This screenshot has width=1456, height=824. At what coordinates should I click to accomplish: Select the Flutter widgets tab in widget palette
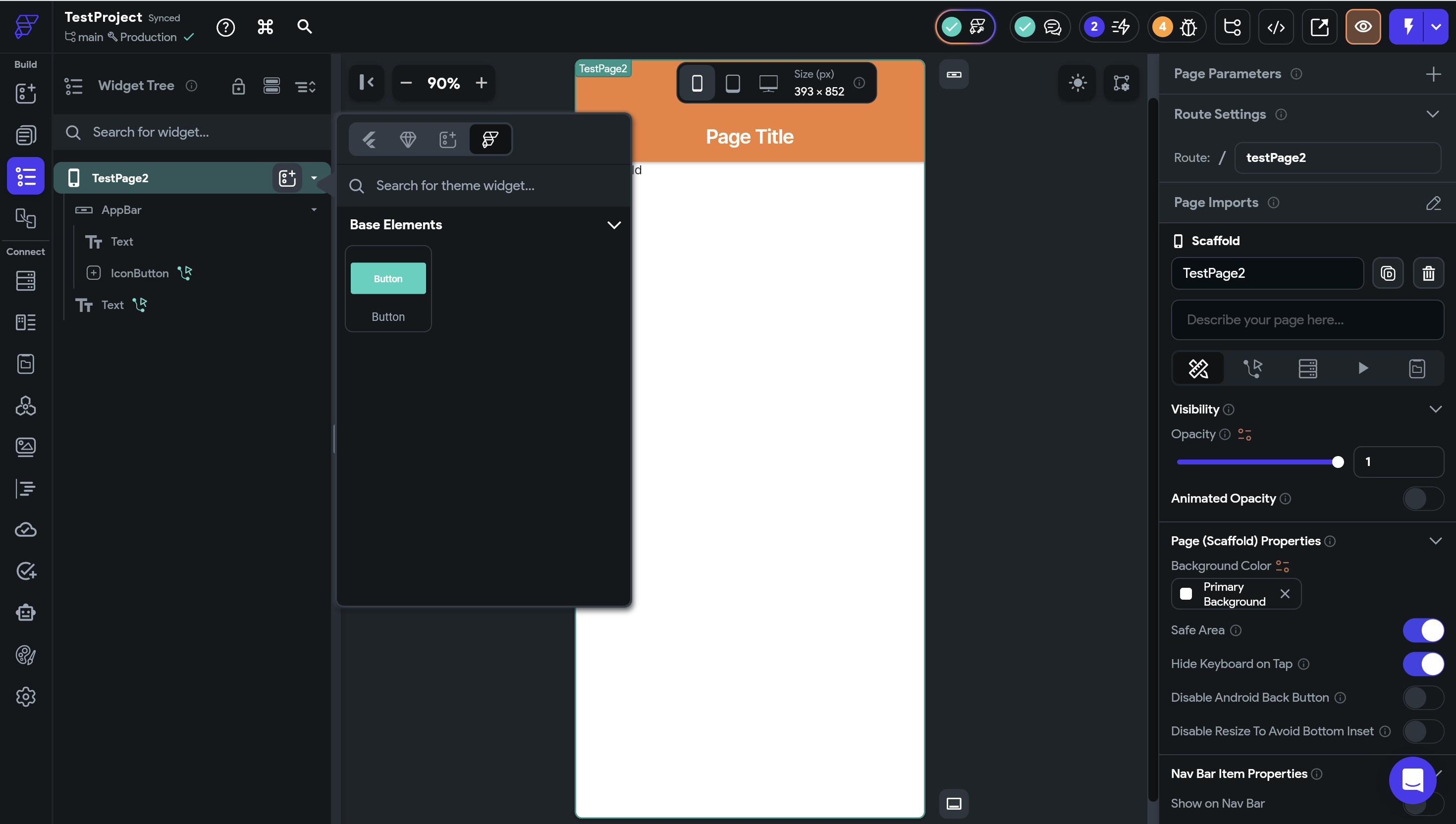[369, 139]
